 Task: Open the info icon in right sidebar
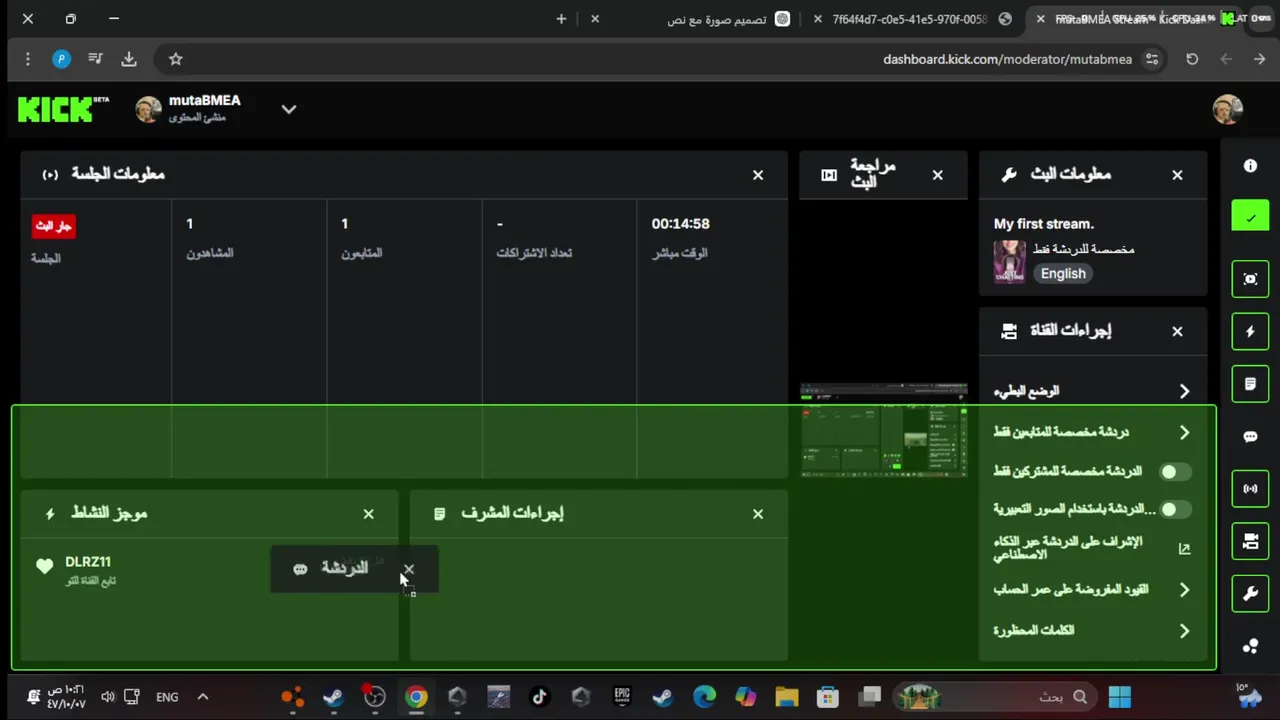(1250, 166)
